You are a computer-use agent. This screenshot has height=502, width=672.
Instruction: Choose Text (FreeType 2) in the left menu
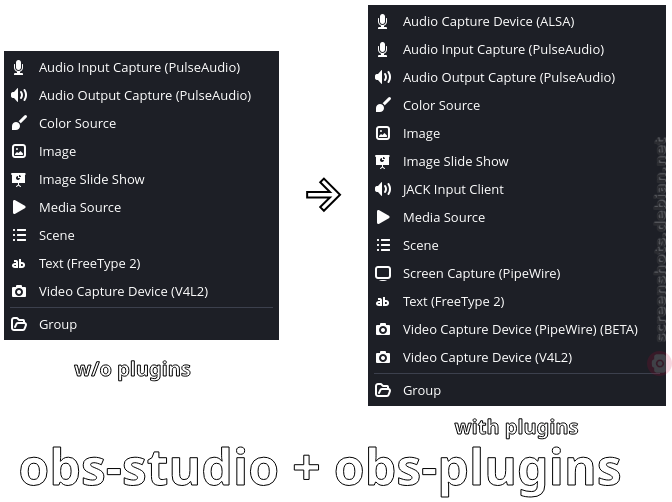[x=141, y=263]
